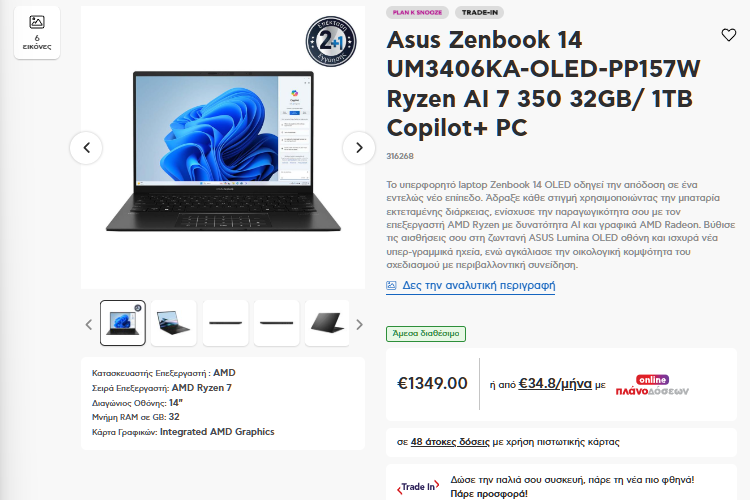
Task: Click the online πλάνο δόσεων logo
Action: [x=652, y=386]
